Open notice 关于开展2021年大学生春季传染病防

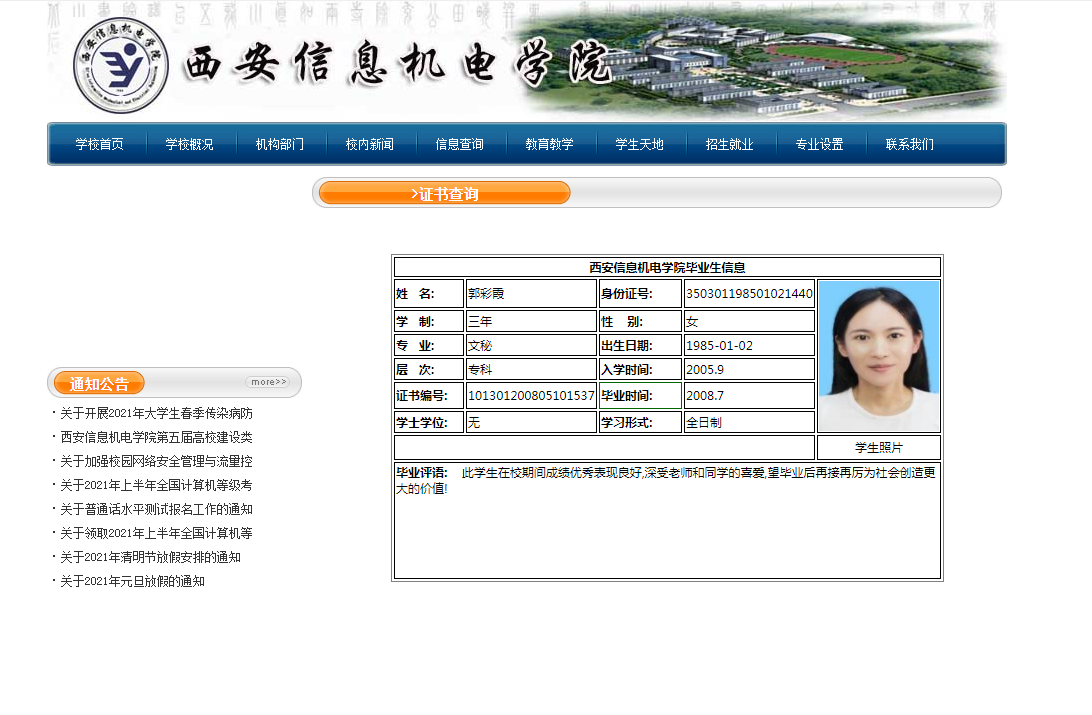(156, 414)
